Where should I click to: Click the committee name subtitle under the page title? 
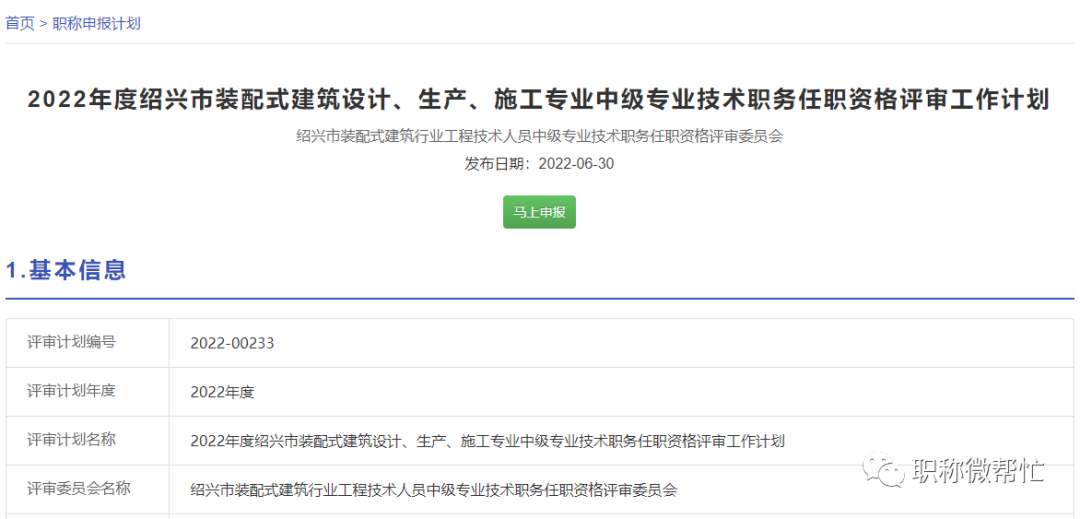(539, 136)
